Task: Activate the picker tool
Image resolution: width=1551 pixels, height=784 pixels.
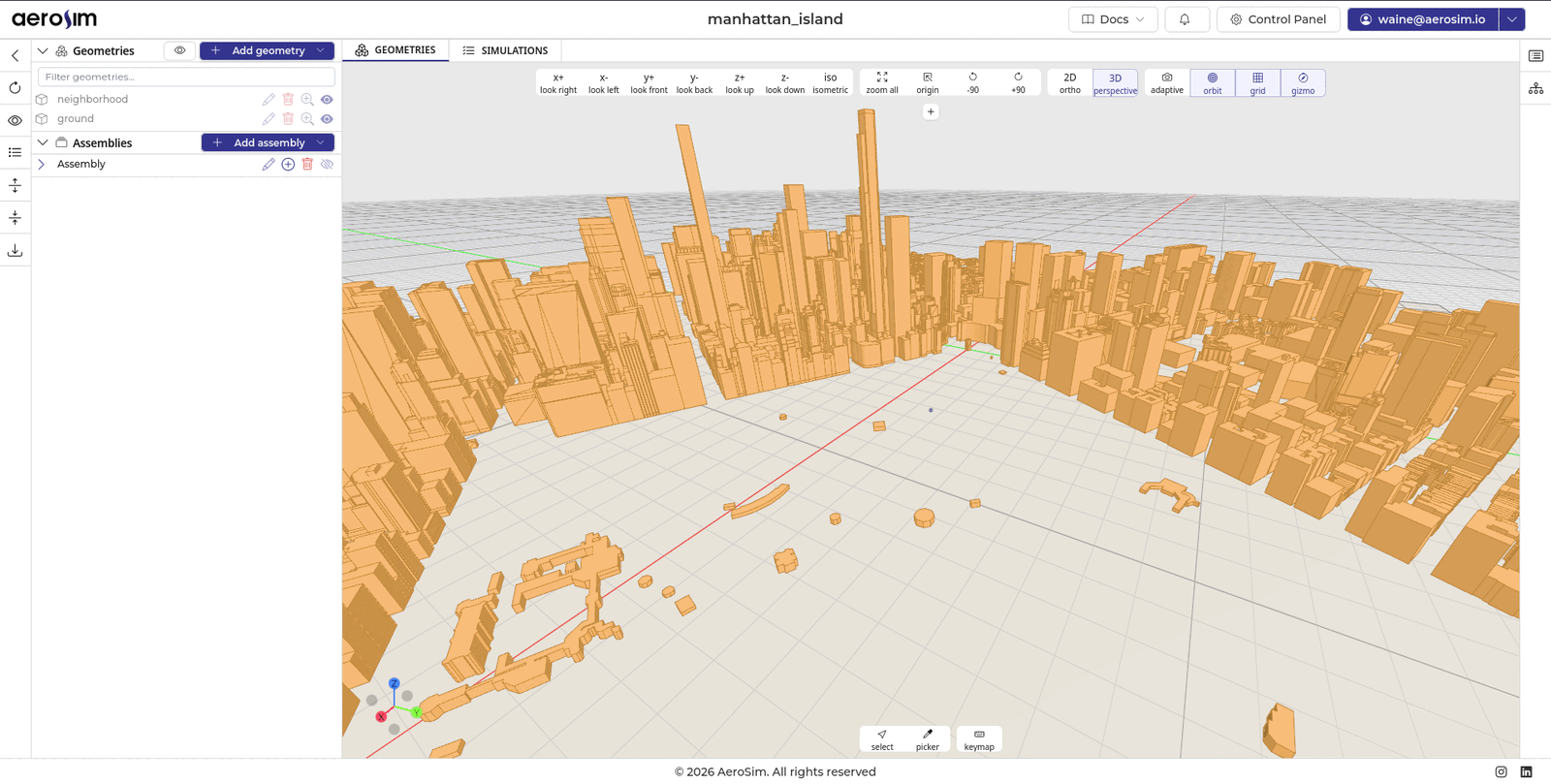Action: click(928, 739)
